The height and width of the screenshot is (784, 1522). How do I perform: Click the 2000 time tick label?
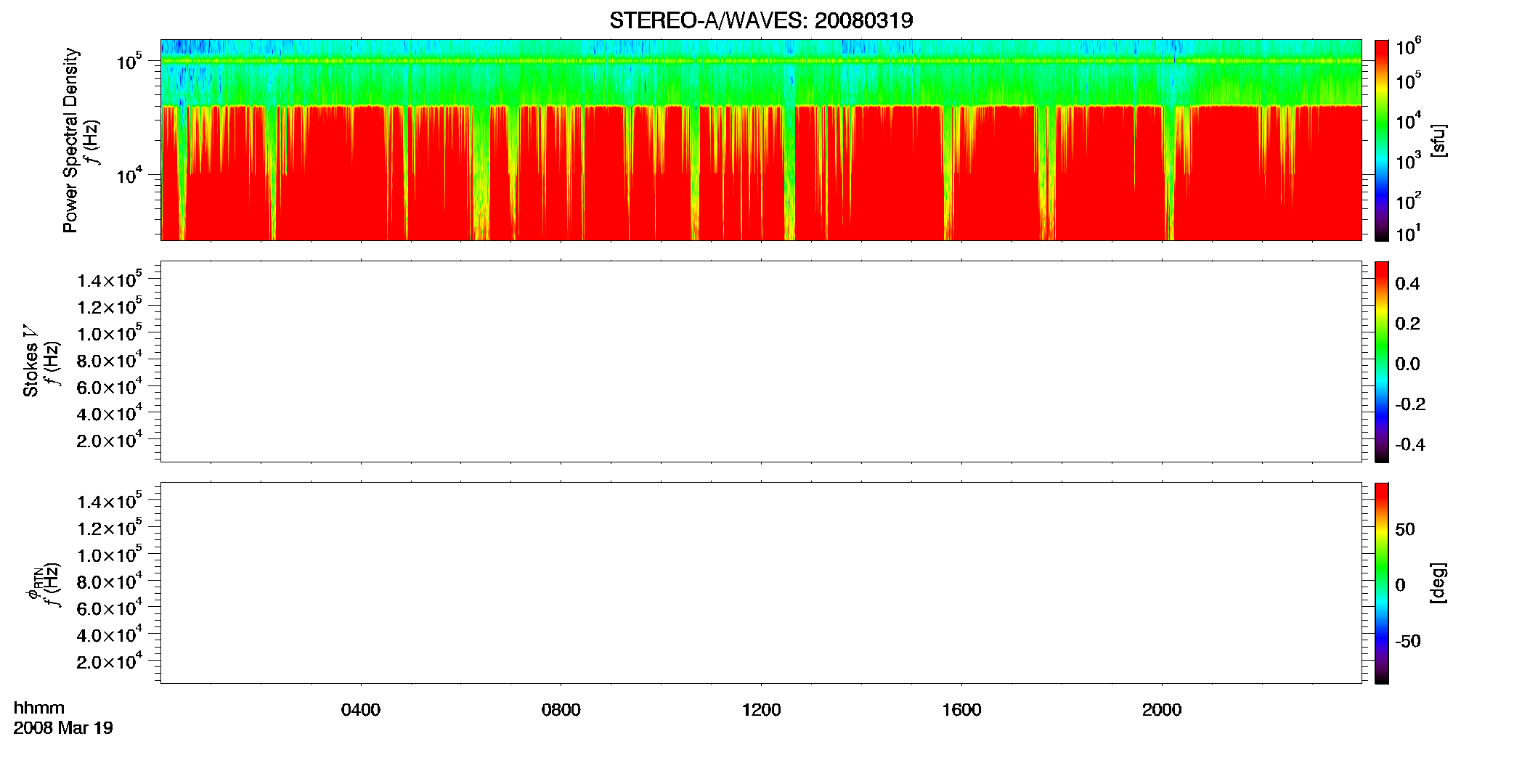(1162, 710)
